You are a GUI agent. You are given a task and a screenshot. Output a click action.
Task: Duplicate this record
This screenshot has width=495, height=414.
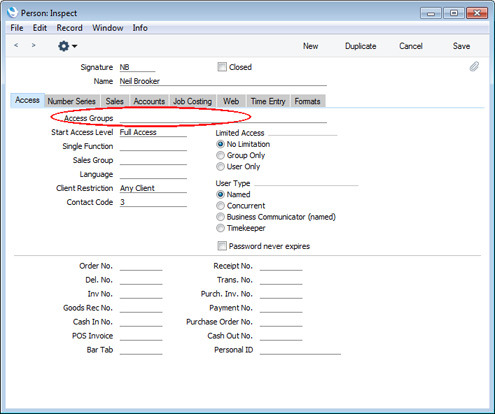coord(360,46)
